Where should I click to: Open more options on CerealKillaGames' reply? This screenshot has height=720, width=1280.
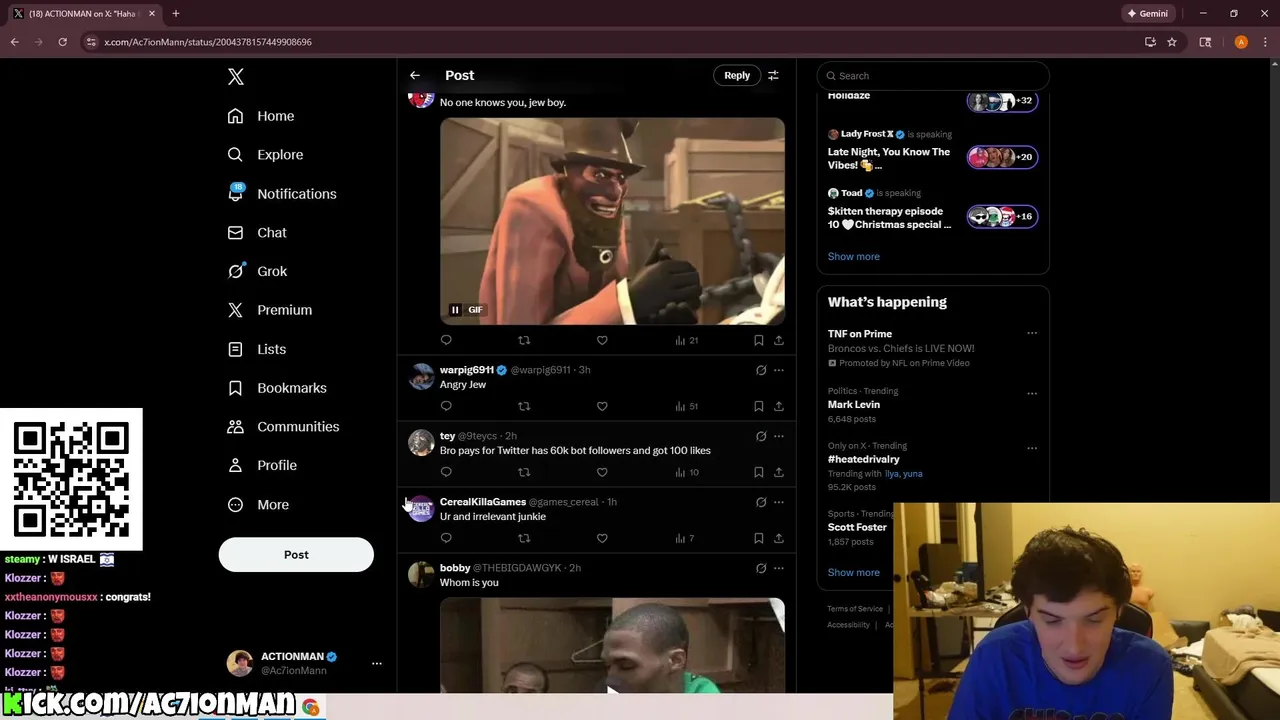(779, 502)
